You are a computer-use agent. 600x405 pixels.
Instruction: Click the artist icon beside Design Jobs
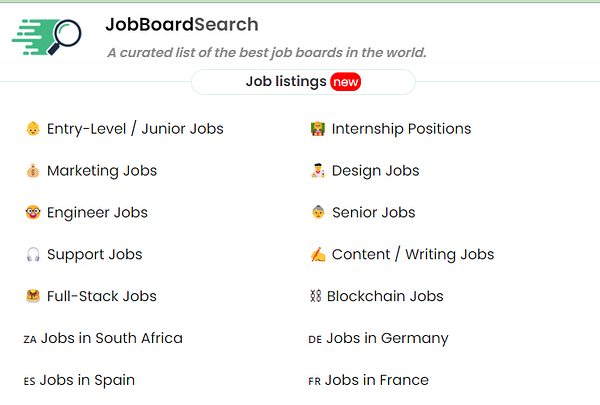[318, 171]
